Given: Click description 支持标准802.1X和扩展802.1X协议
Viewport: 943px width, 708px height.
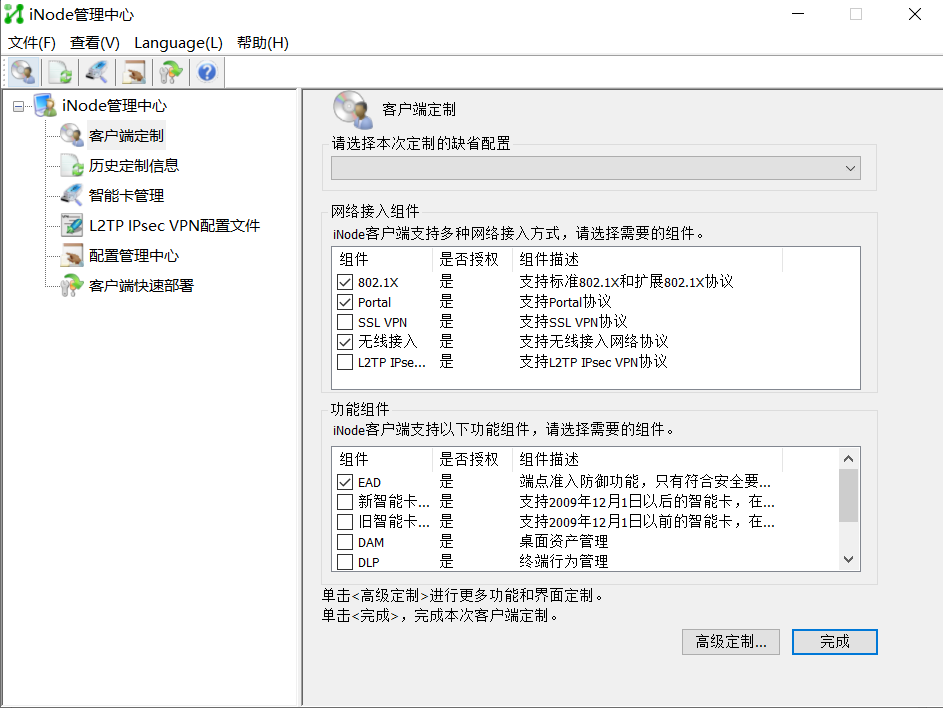Looking at the screenshot, I should (x=626, y=282).
